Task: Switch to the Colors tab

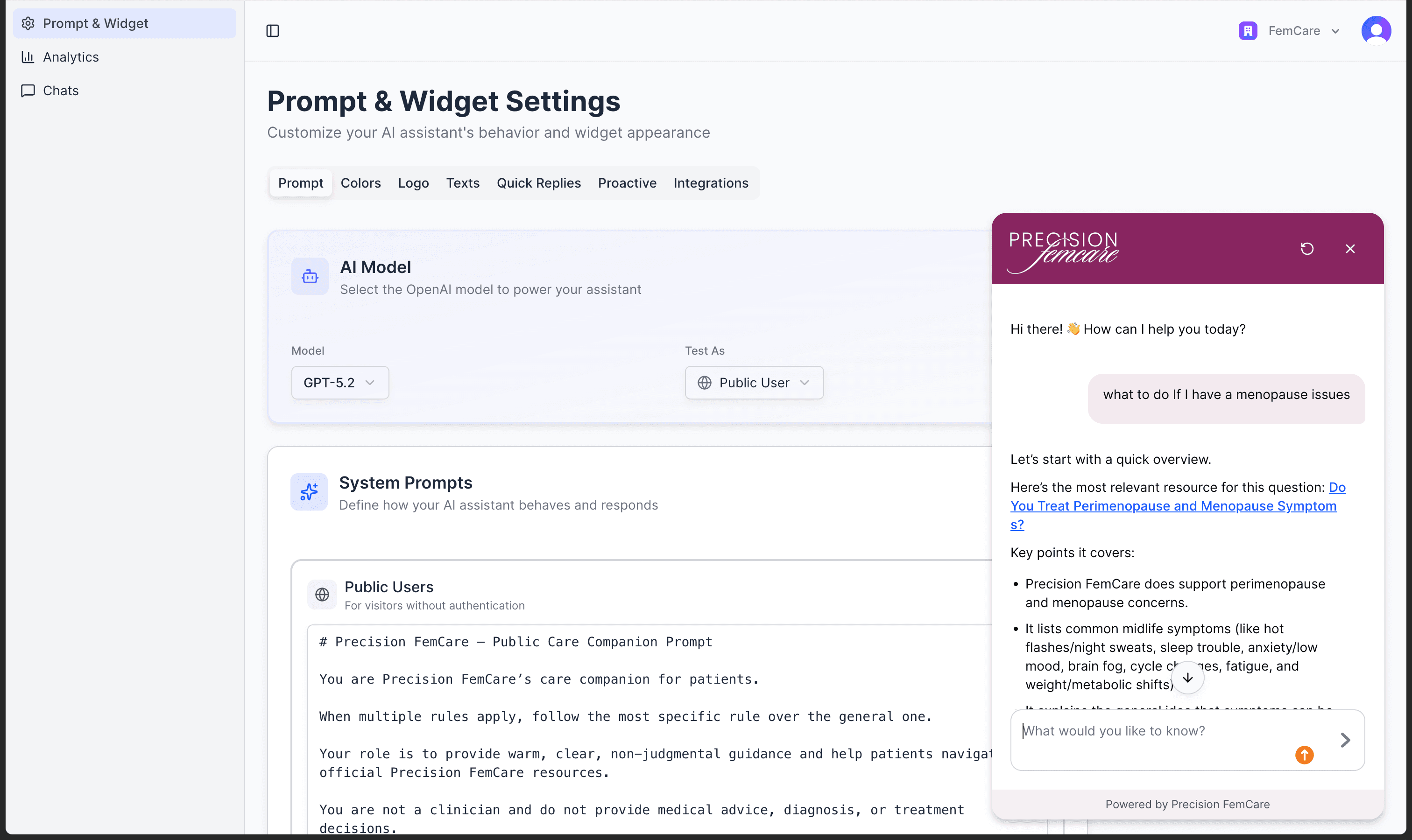Action: (360, 183)
